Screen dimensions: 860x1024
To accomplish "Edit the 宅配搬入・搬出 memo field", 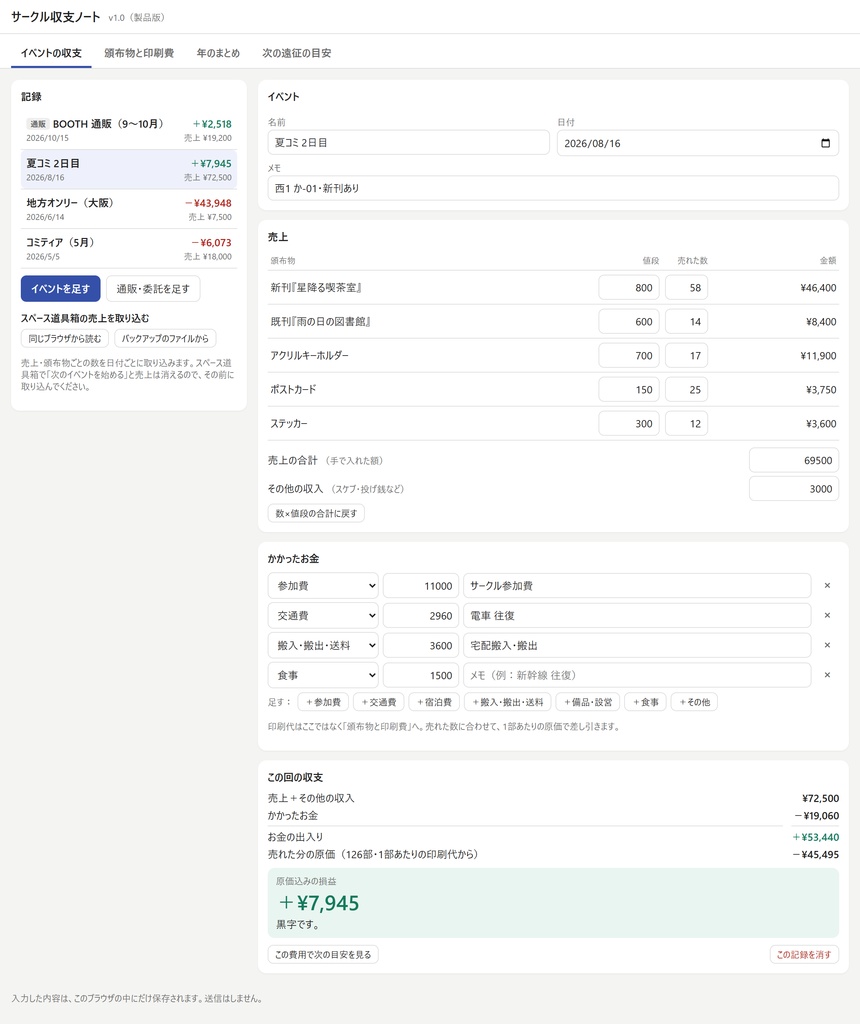I will pos(637,645).
